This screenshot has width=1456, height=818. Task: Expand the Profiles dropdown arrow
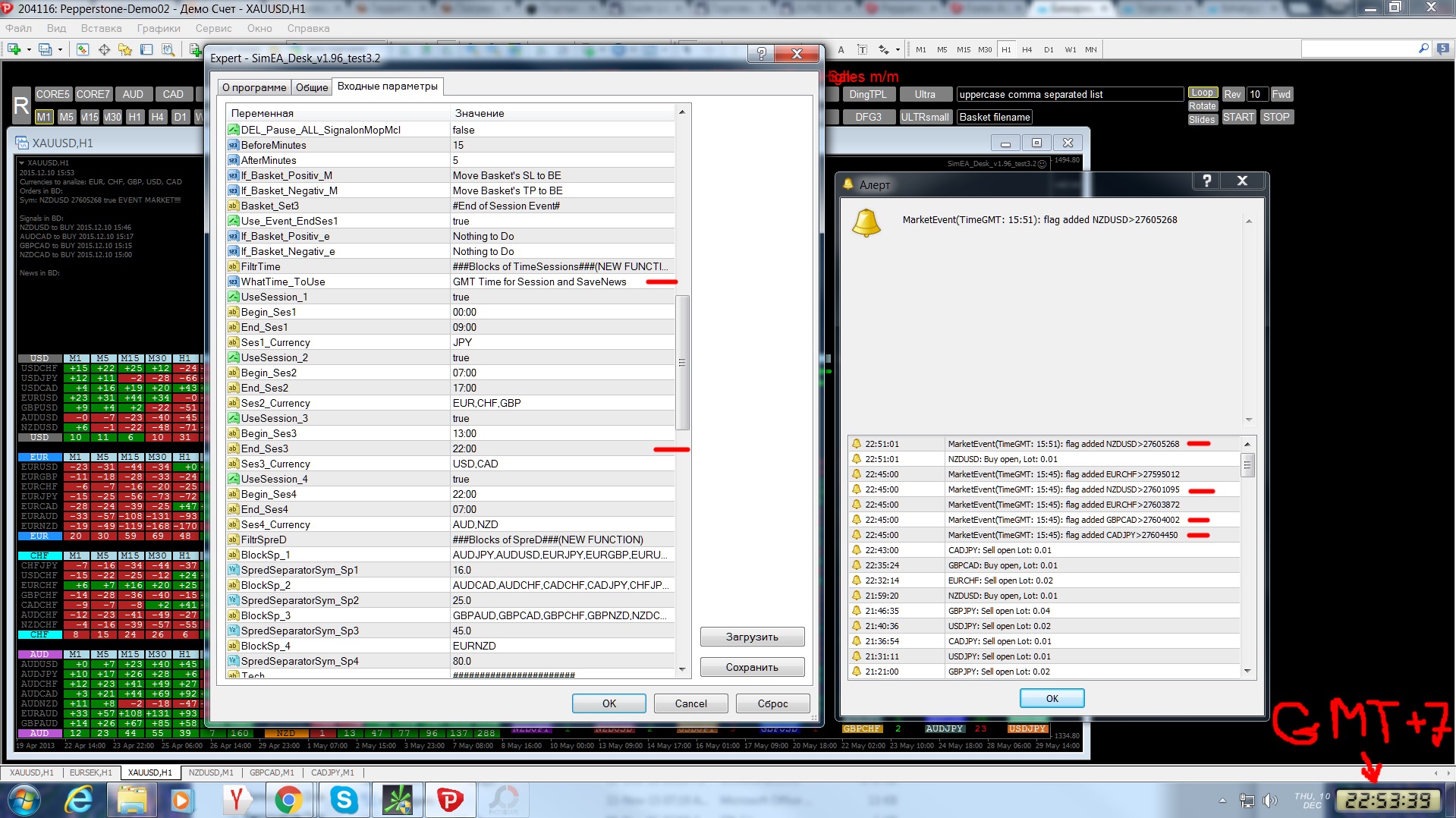[60, 49]
